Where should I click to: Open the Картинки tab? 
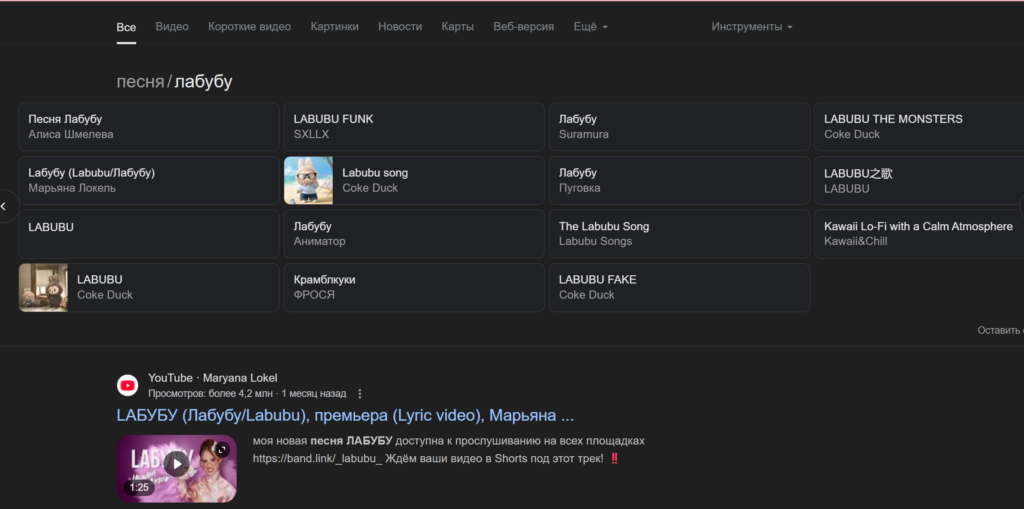[334, 27]
